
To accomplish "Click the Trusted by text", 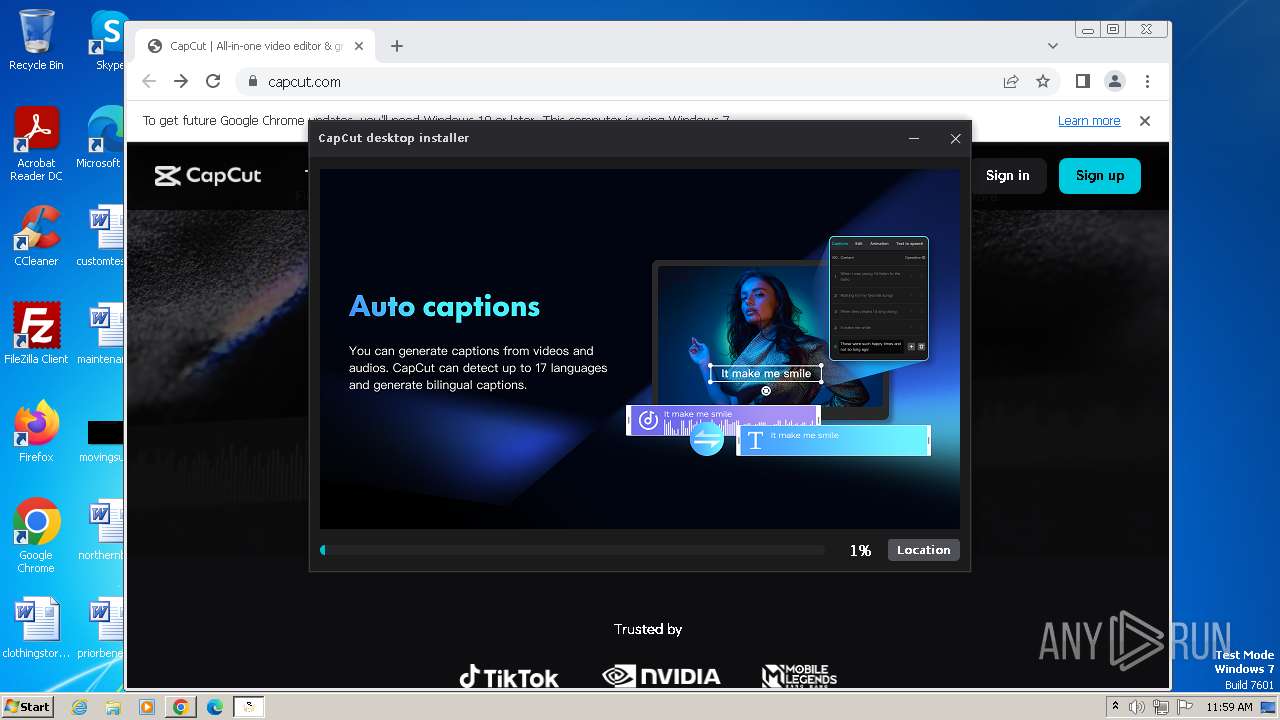I will click(648, 629).
